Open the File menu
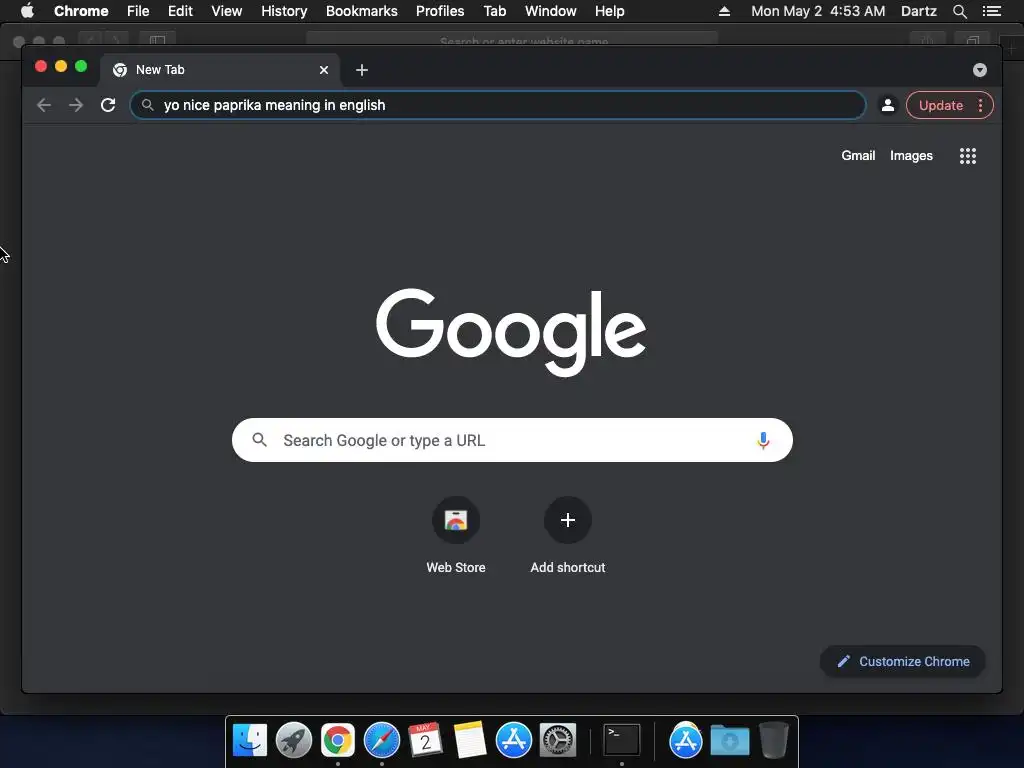This screenshot has width=1024, height=768. 138,11
